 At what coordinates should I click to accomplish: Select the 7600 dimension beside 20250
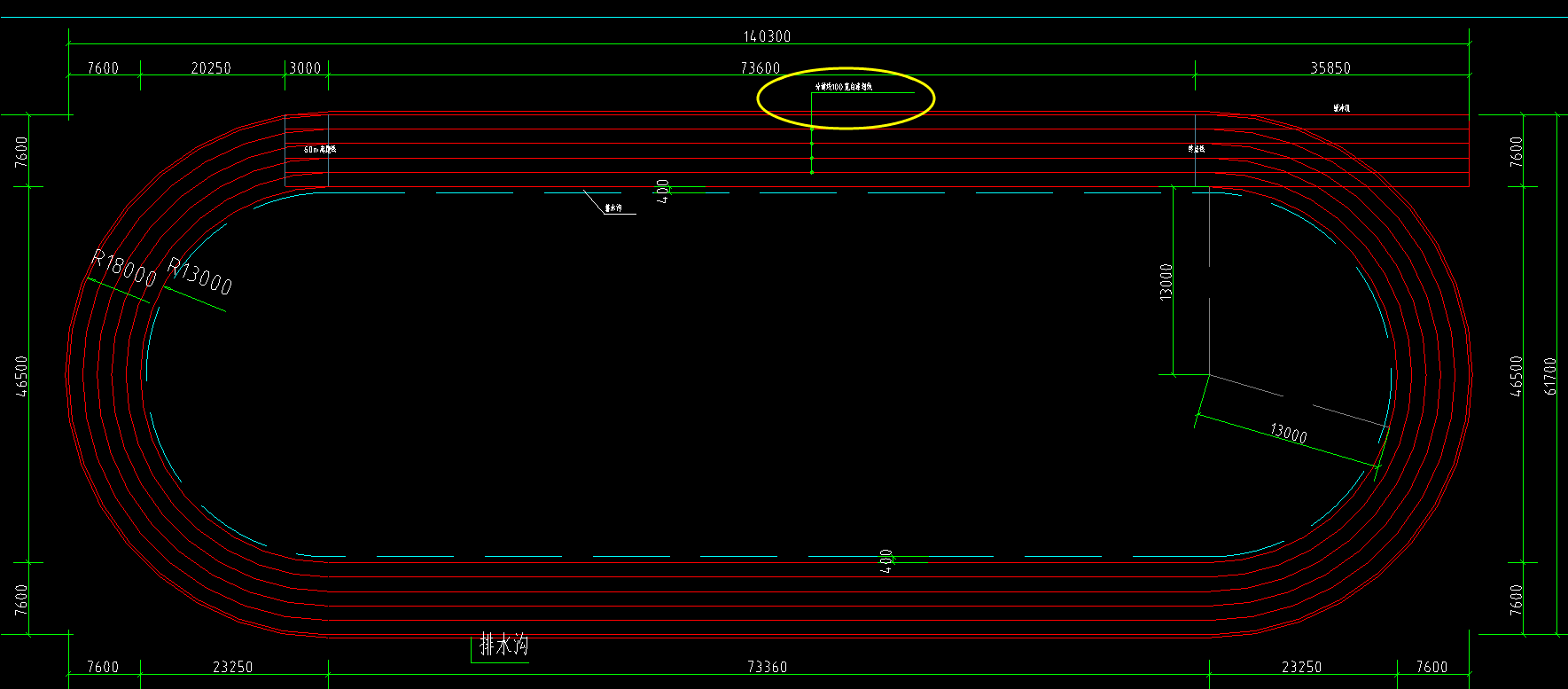(103, 68)
